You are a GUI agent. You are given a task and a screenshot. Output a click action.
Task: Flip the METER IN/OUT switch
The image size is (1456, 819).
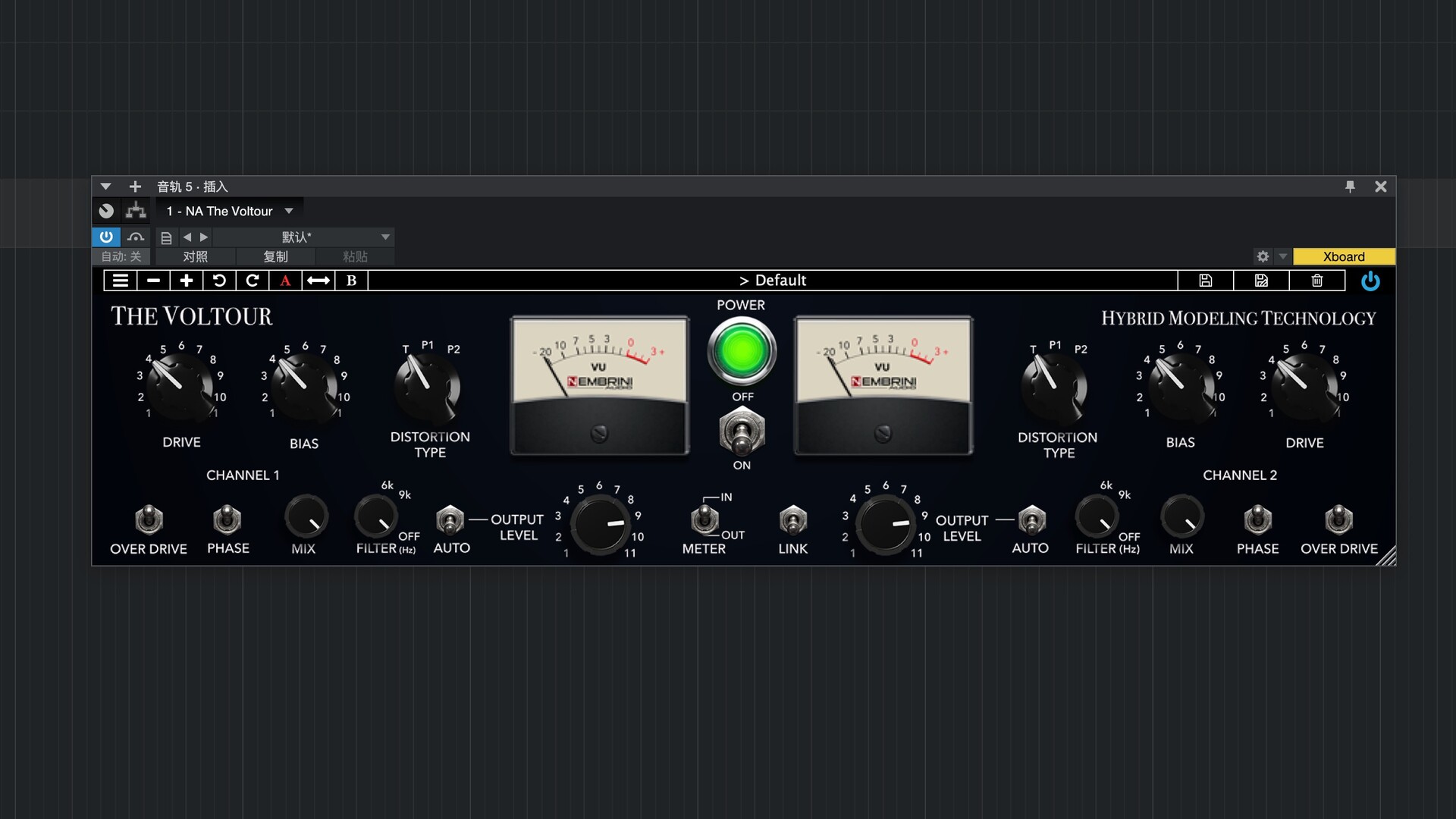(x=704, y=519)
